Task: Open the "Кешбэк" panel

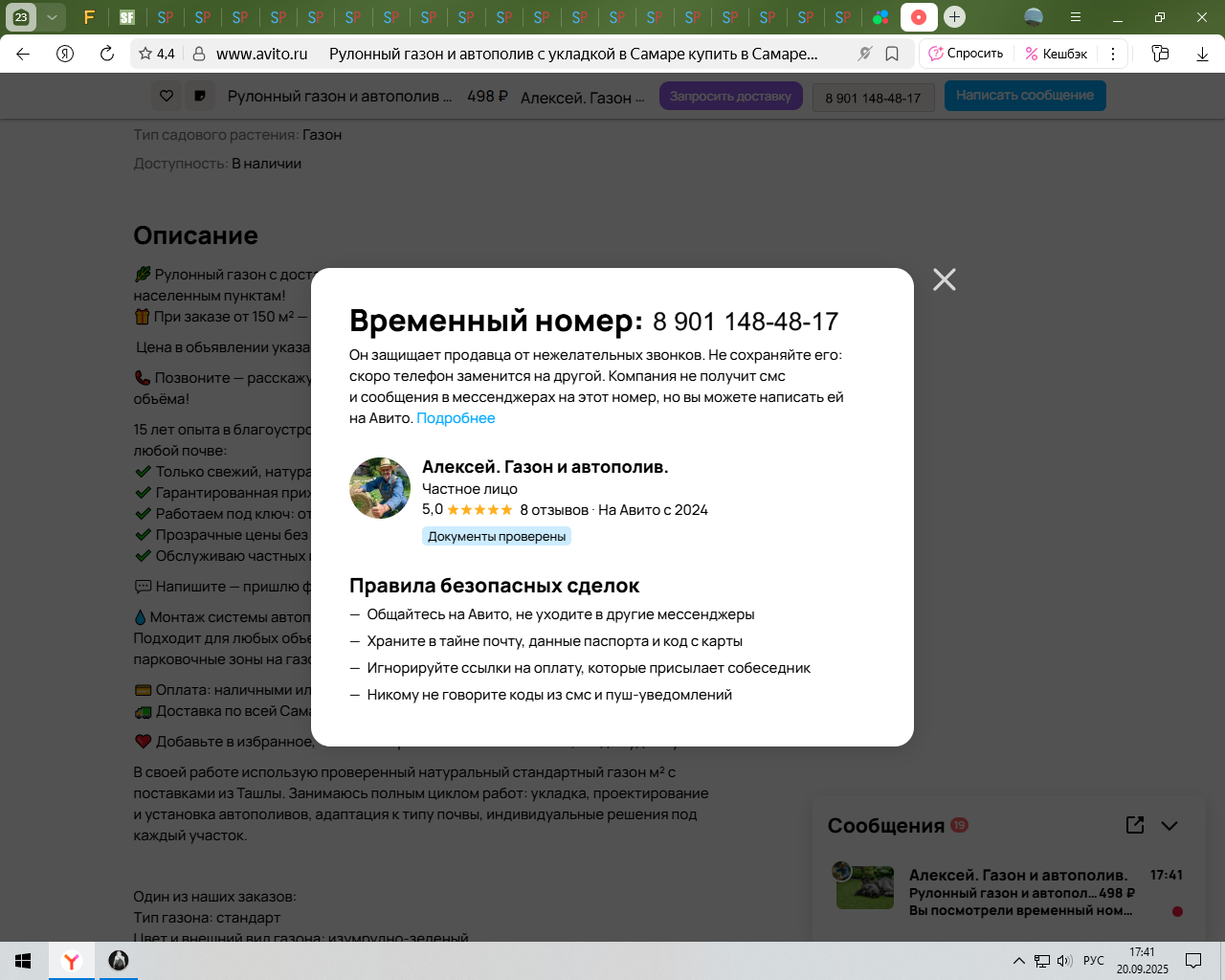Action: click(1056, 54)
